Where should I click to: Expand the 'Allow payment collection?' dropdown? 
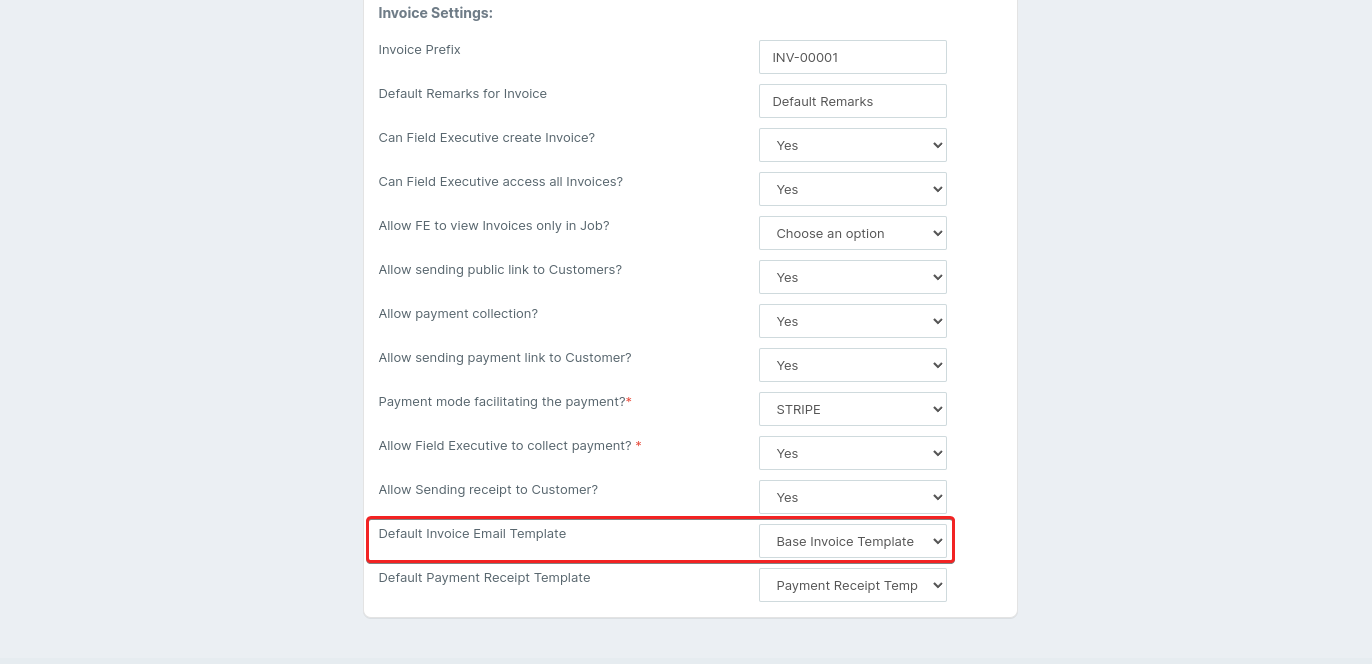(852, 321)
